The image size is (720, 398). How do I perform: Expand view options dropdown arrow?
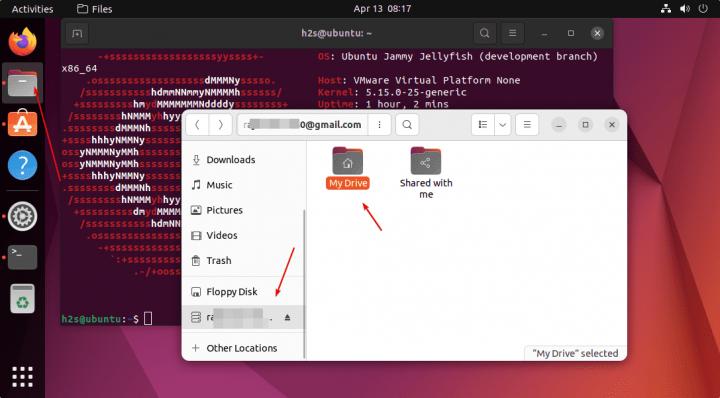click(503, 124)
